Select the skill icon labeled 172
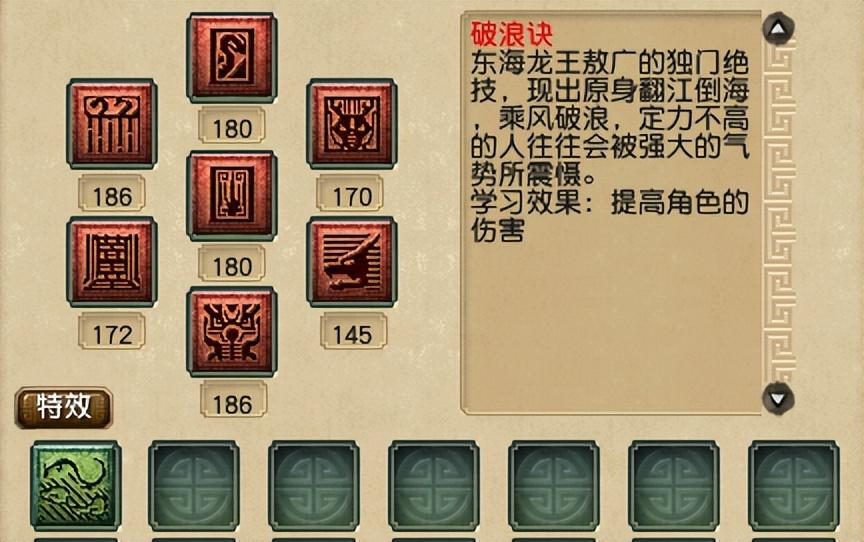Viewport: 864px width, 542px height. (112, 262)
